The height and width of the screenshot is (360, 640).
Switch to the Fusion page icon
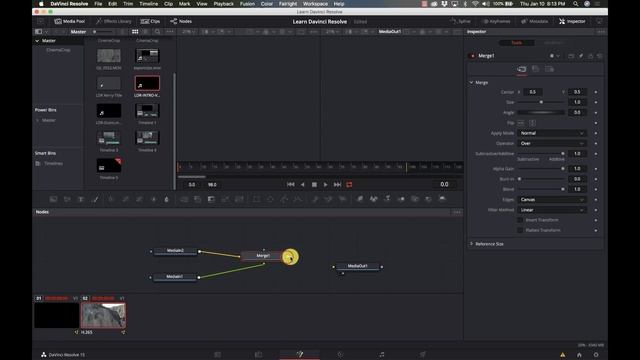[300, 354]
